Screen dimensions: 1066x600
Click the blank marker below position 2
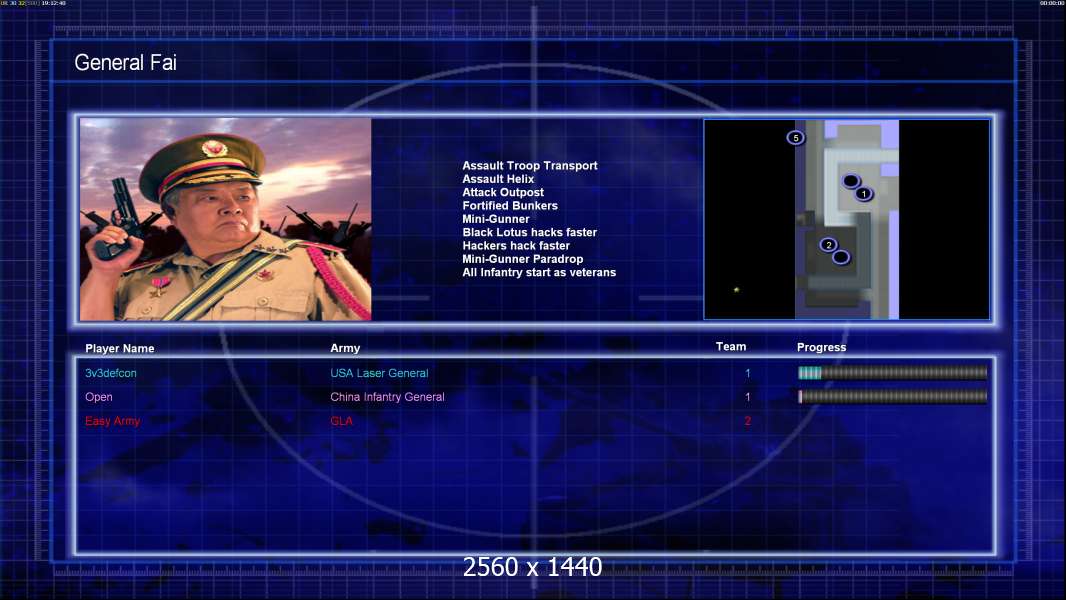click(841, 258)
